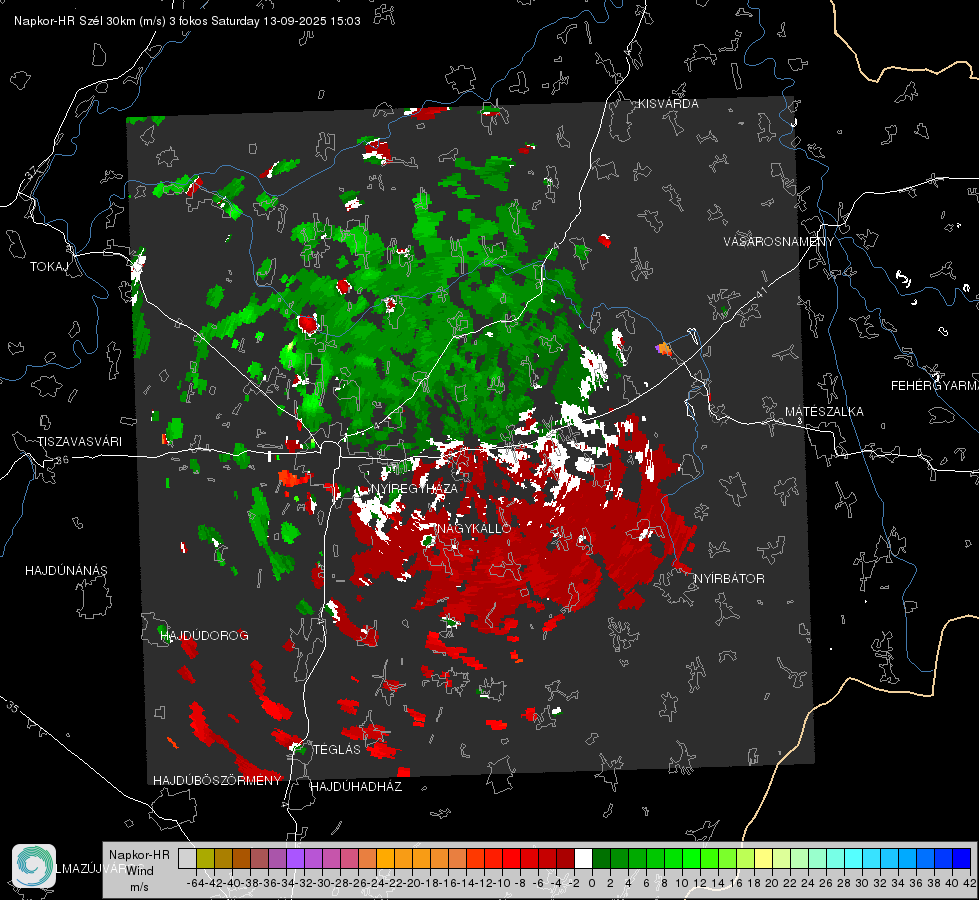This screenshot has width=979, height=900.
Task: Click the TOKAJ town label
Action: pos(49,267)
